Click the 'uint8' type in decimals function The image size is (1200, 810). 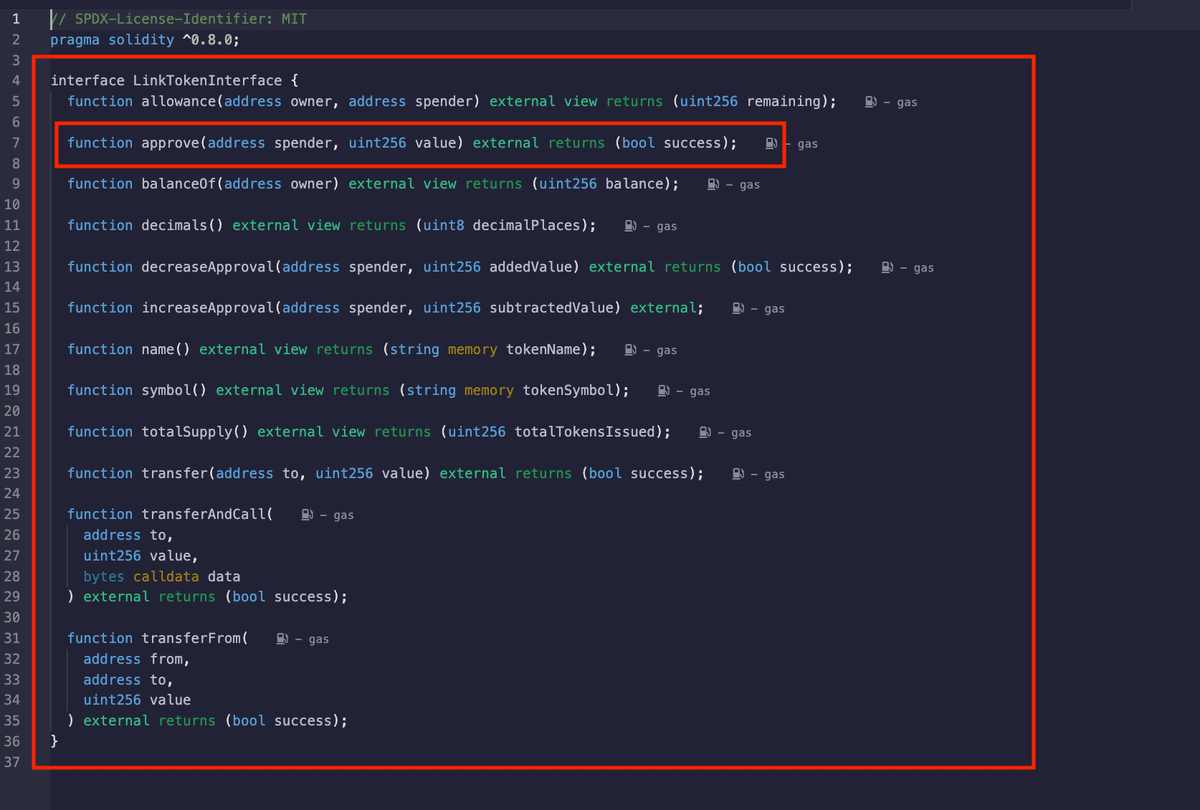443,225
